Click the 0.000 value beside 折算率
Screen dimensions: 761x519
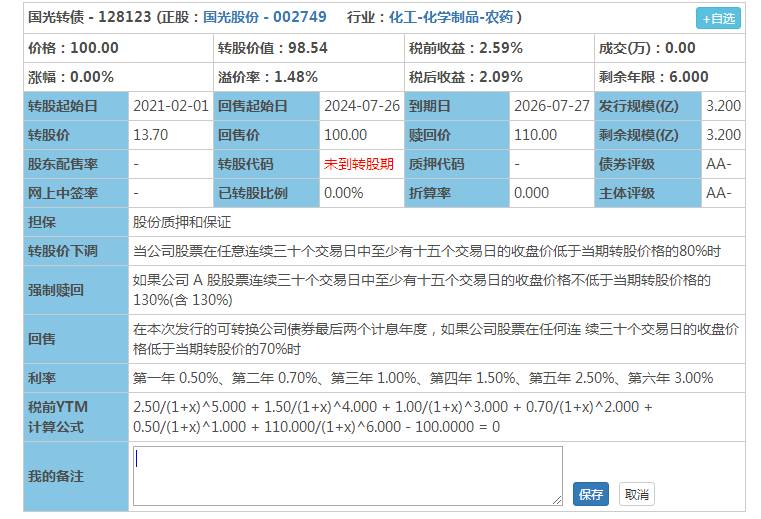coord(531,193)
